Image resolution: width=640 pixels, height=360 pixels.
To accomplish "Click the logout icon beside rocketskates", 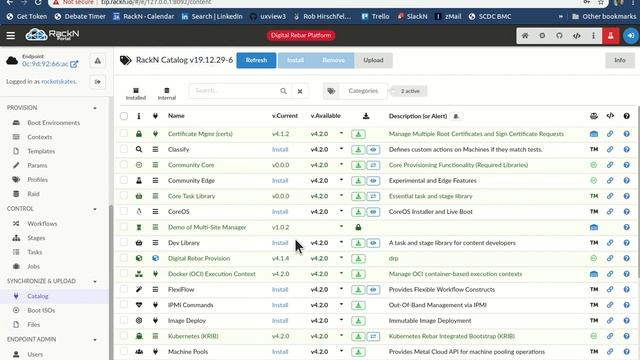I will (x=98, y=82).
